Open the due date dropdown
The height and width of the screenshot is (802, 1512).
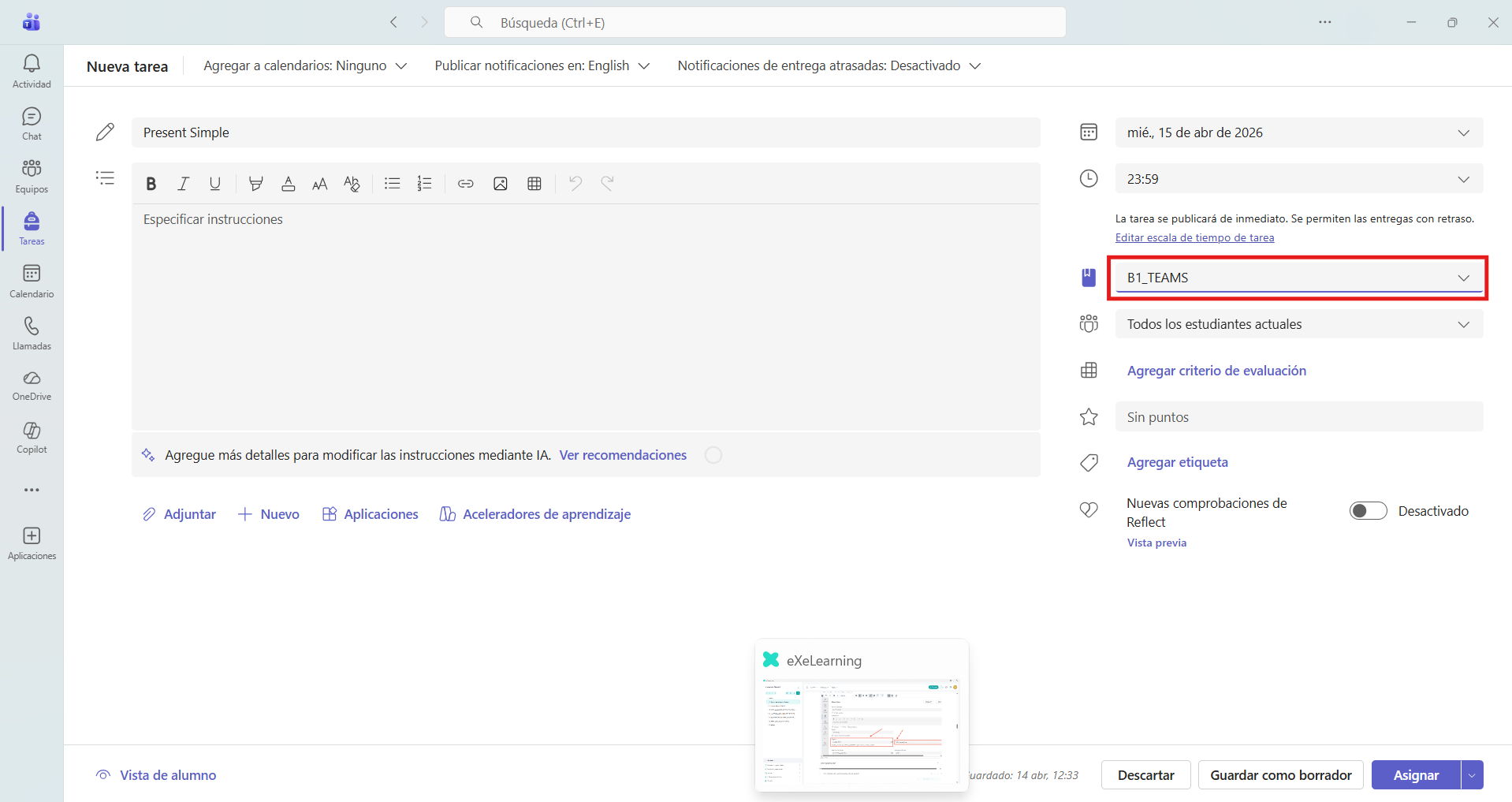coord(1299,132)
